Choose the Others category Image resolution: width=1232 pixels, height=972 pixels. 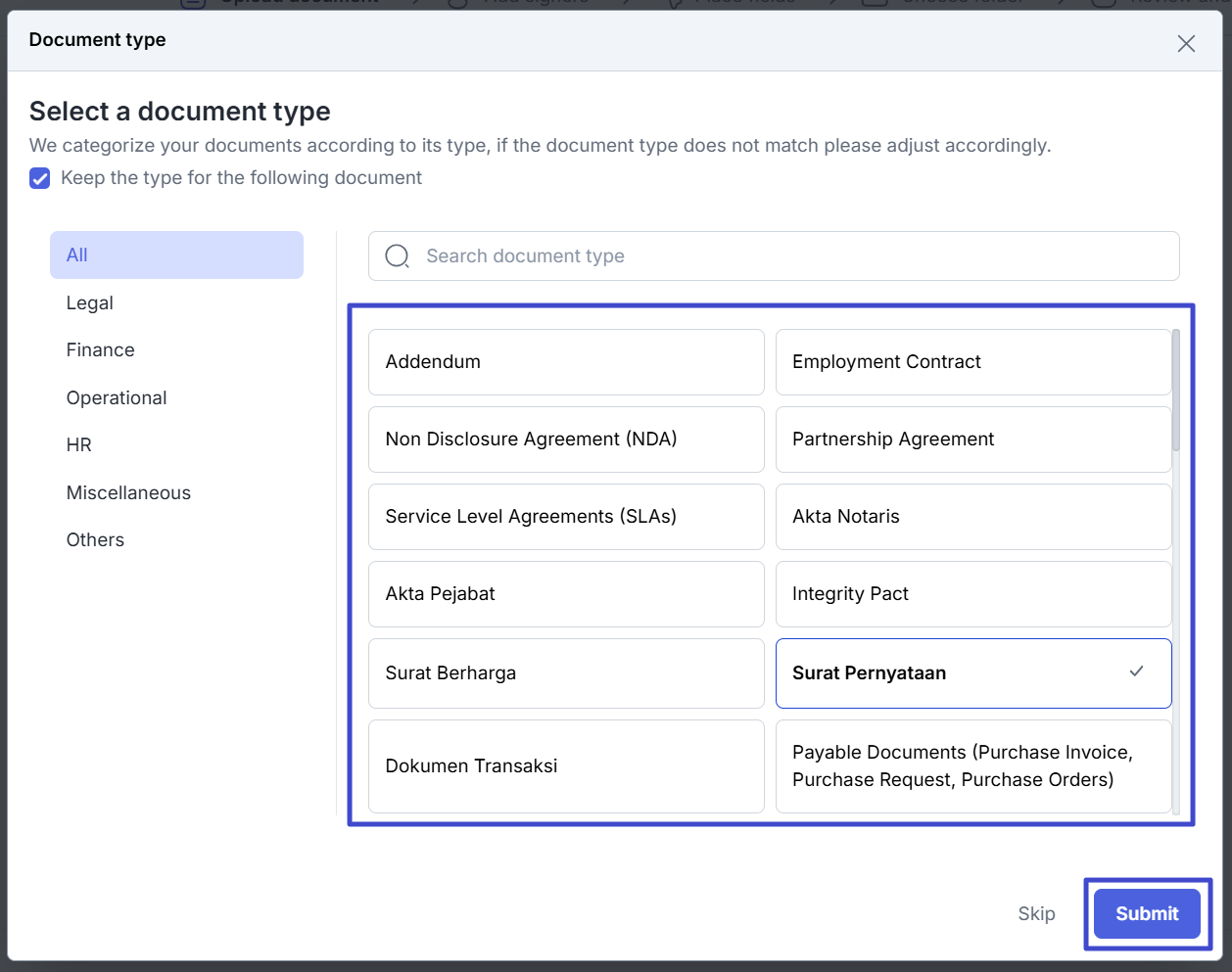point(95,540)
